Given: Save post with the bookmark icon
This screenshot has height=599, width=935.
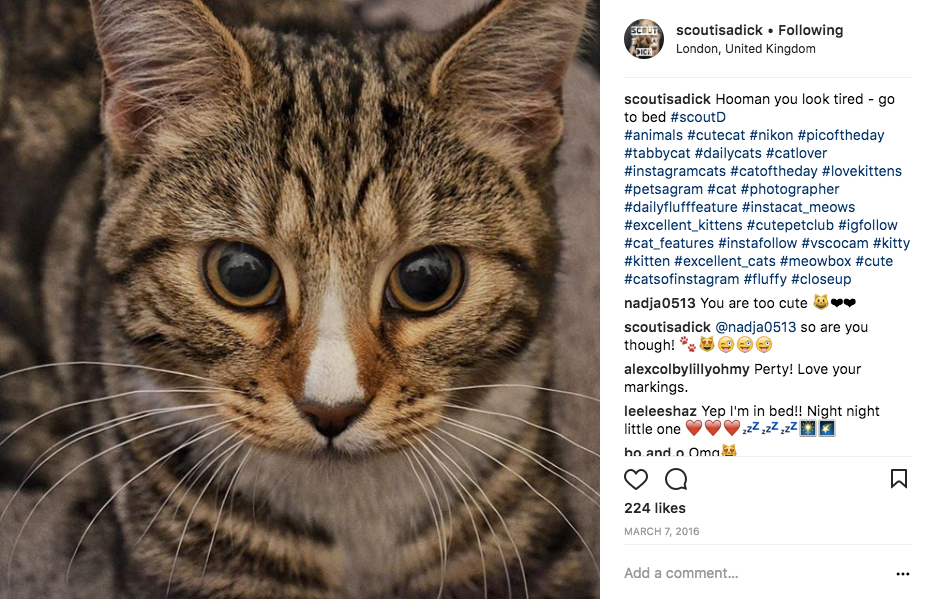Looking at the screenshot, I should [x=898, y=479].
